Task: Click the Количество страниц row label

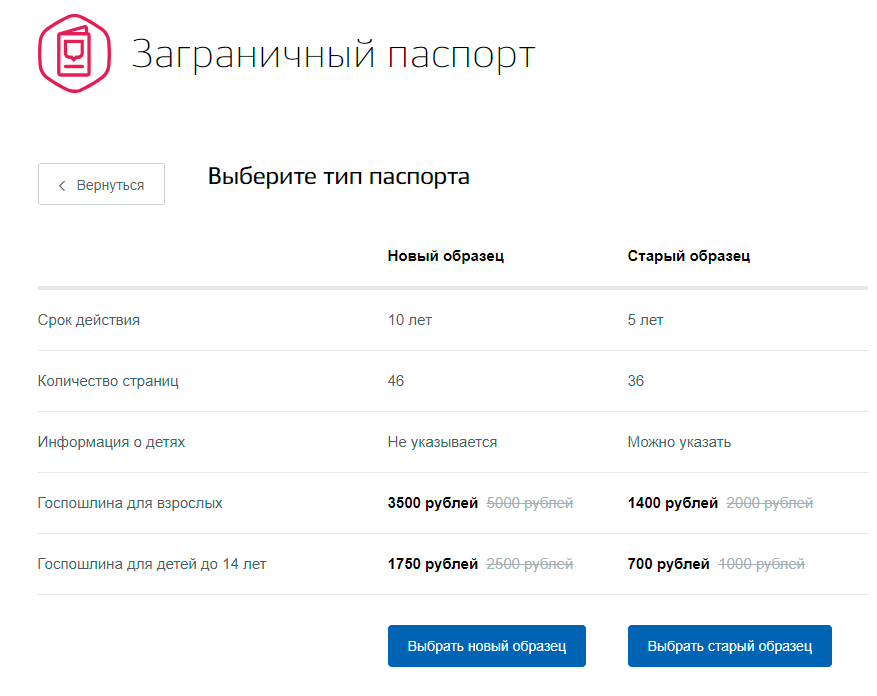Action: point(108,381)
